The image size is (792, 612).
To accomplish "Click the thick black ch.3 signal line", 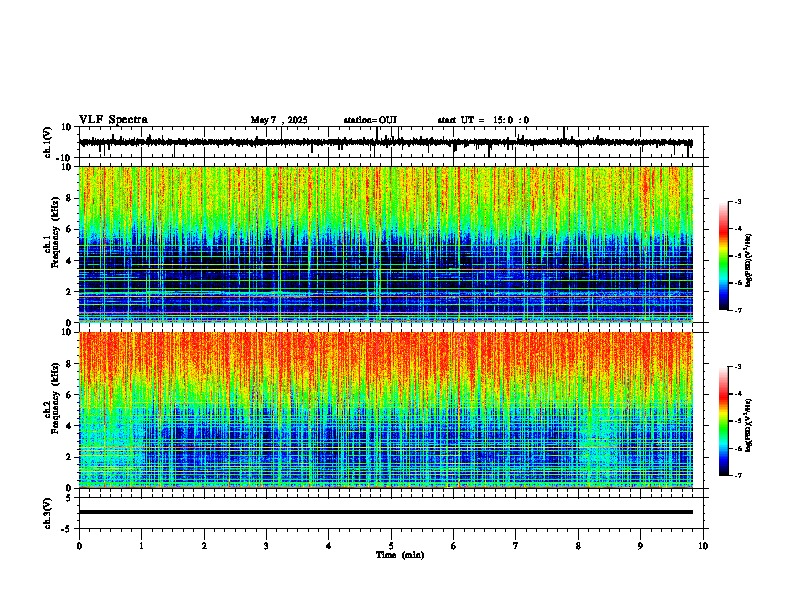I will pos(386,512).
